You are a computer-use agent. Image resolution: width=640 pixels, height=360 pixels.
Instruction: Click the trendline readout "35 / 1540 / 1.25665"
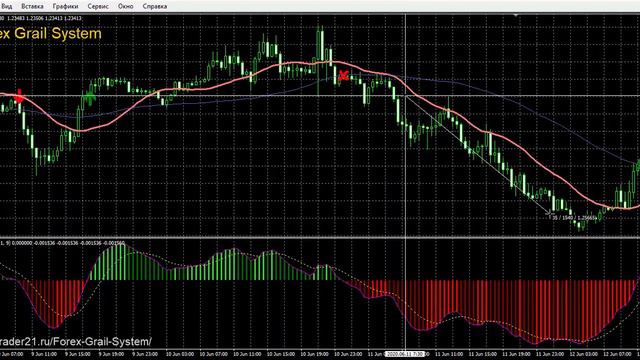575,218
